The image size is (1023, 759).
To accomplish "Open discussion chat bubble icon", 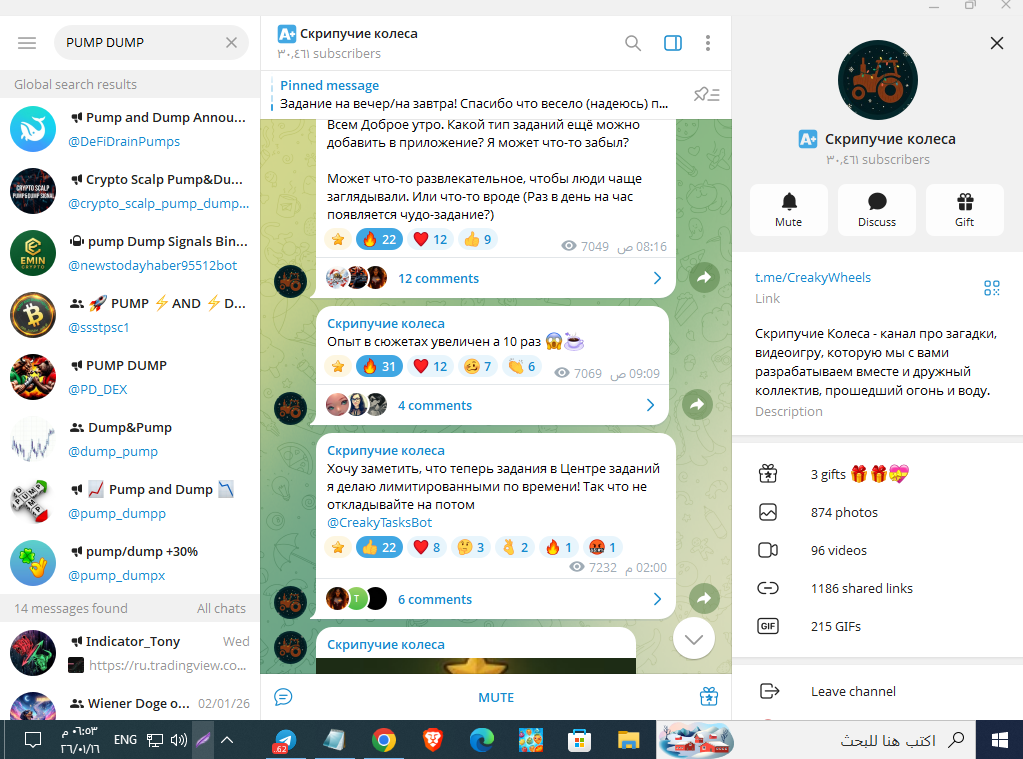I will [283, 697].
